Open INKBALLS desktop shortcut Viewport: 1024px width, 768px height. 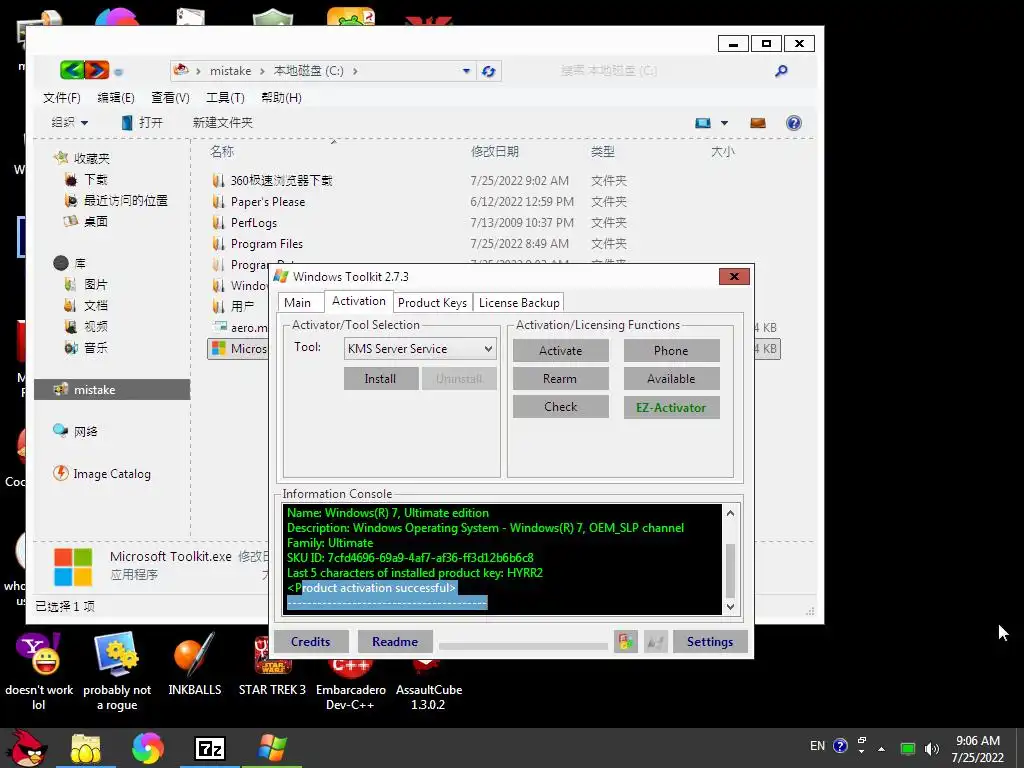click(x=195, y=664)
